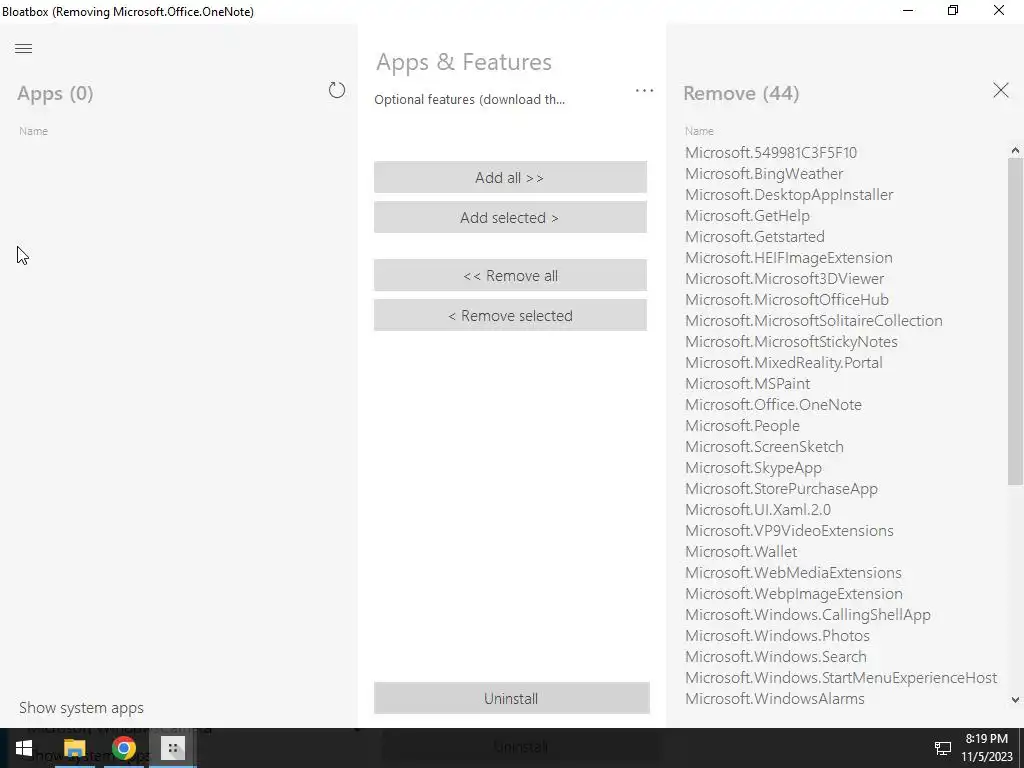This screenshot has height=768, width=1024.
Task: Select Microsoft.MicrosoftStickyNotes entry
Action: (791, 342)
